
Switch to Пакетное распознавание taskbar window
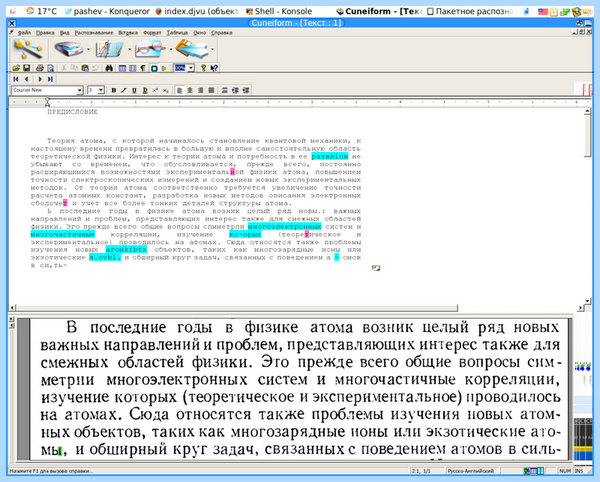pyautogui.click(x=470, y=11)
